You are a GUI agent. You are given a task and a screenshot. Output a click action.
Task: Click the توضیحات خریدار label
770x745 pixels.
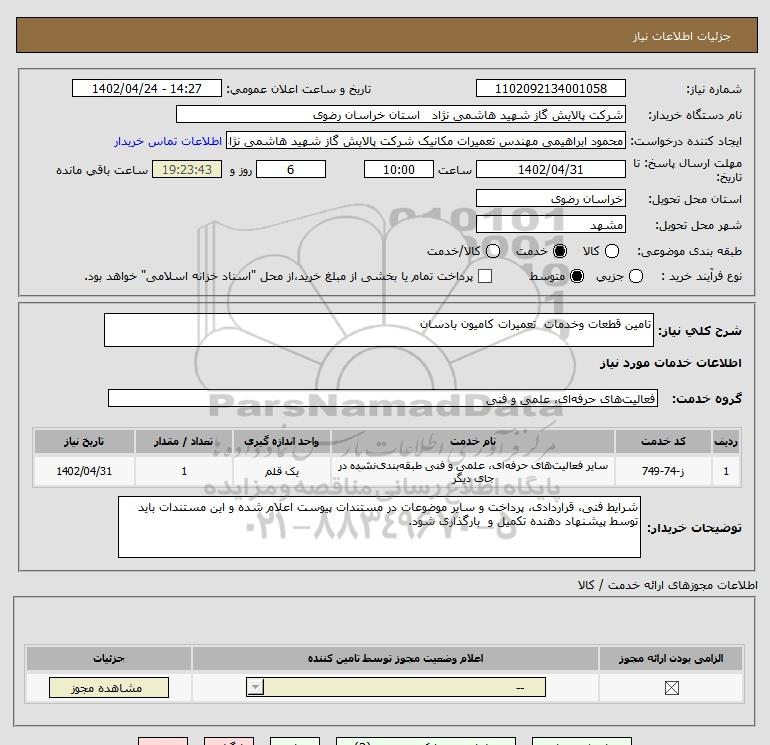[x=694, y=528]
